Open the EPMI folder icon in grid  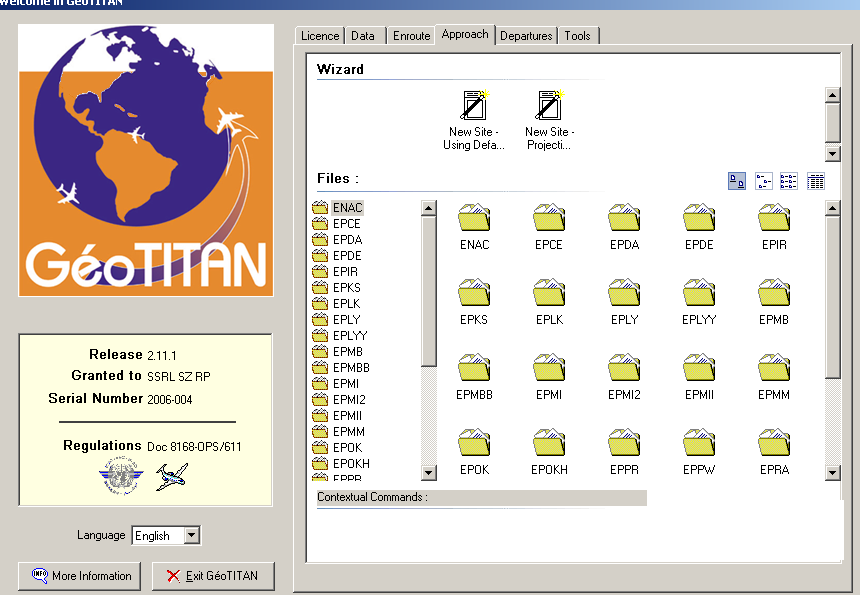pyautogui.click(x=549, y=367)
